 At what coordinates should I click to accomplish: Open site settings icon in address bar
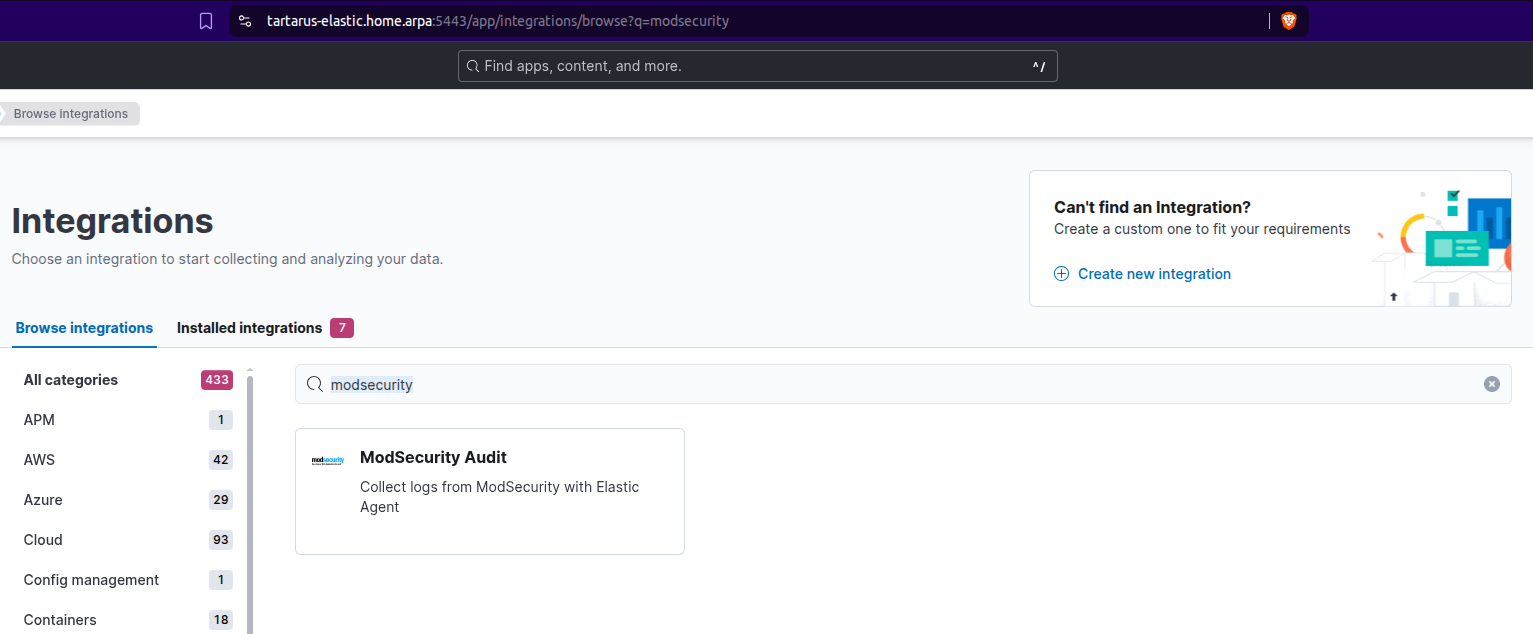pyautogui.click(x=246, y=21)
